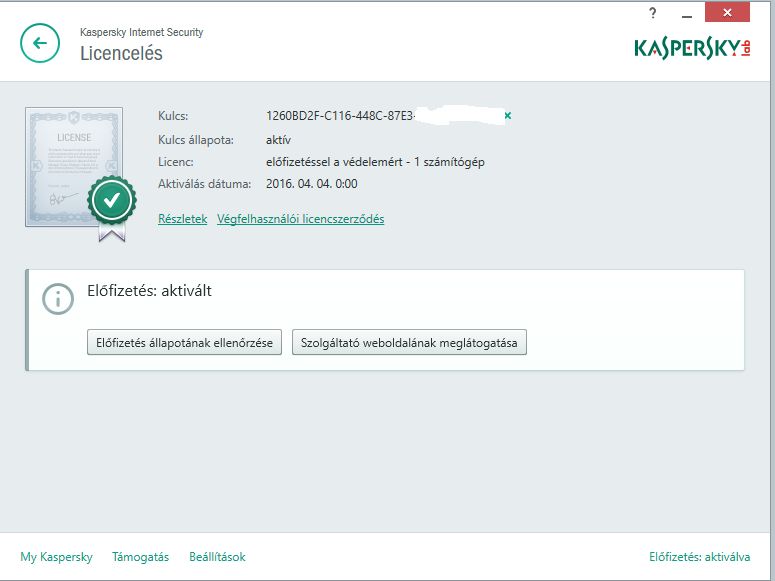Click the activation date 2016. 04. 04. 0:00
Viewport: 775px width, 581px height.
pos(311,184)
